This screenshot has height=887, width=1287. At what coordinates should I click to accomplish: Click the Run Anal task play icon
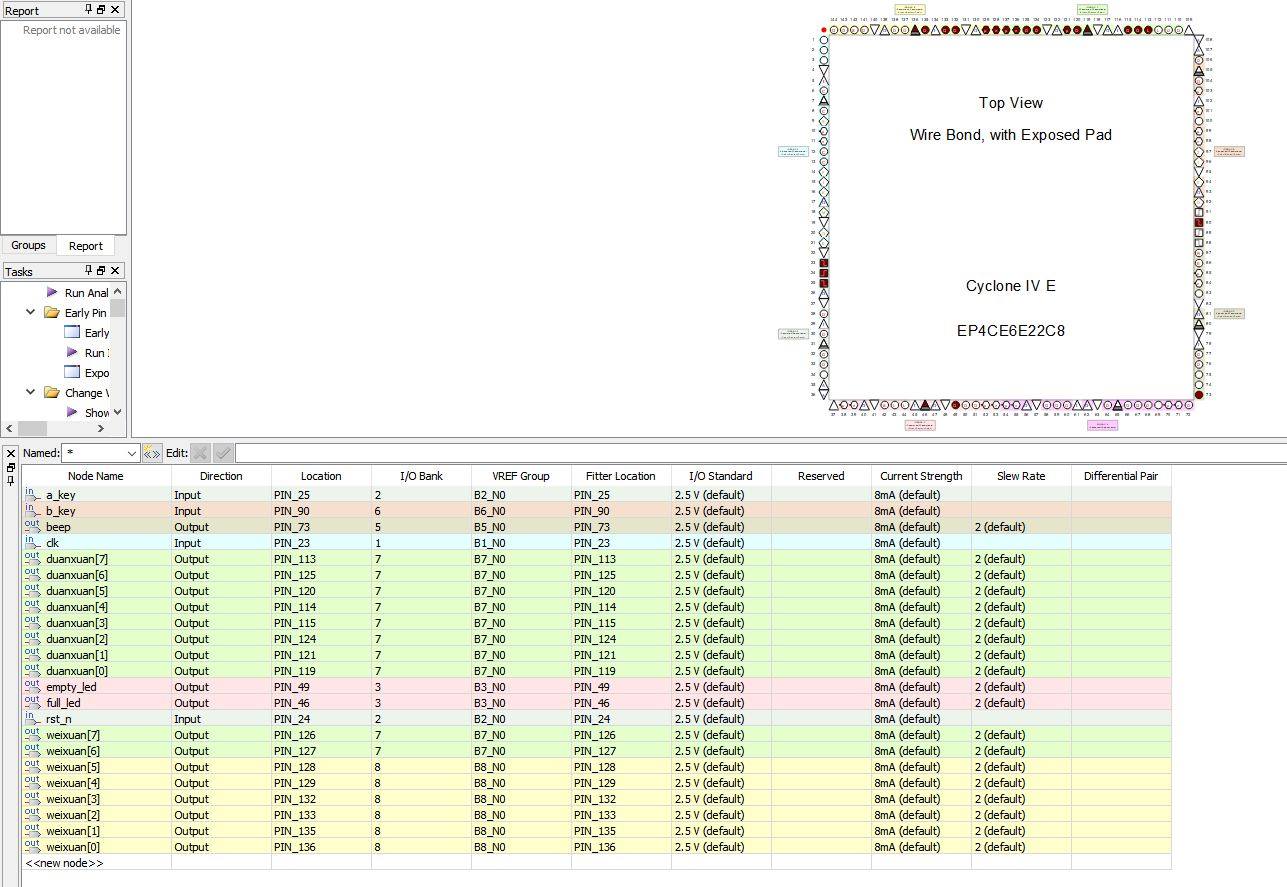pyautogui.click(x=52, y=292)
